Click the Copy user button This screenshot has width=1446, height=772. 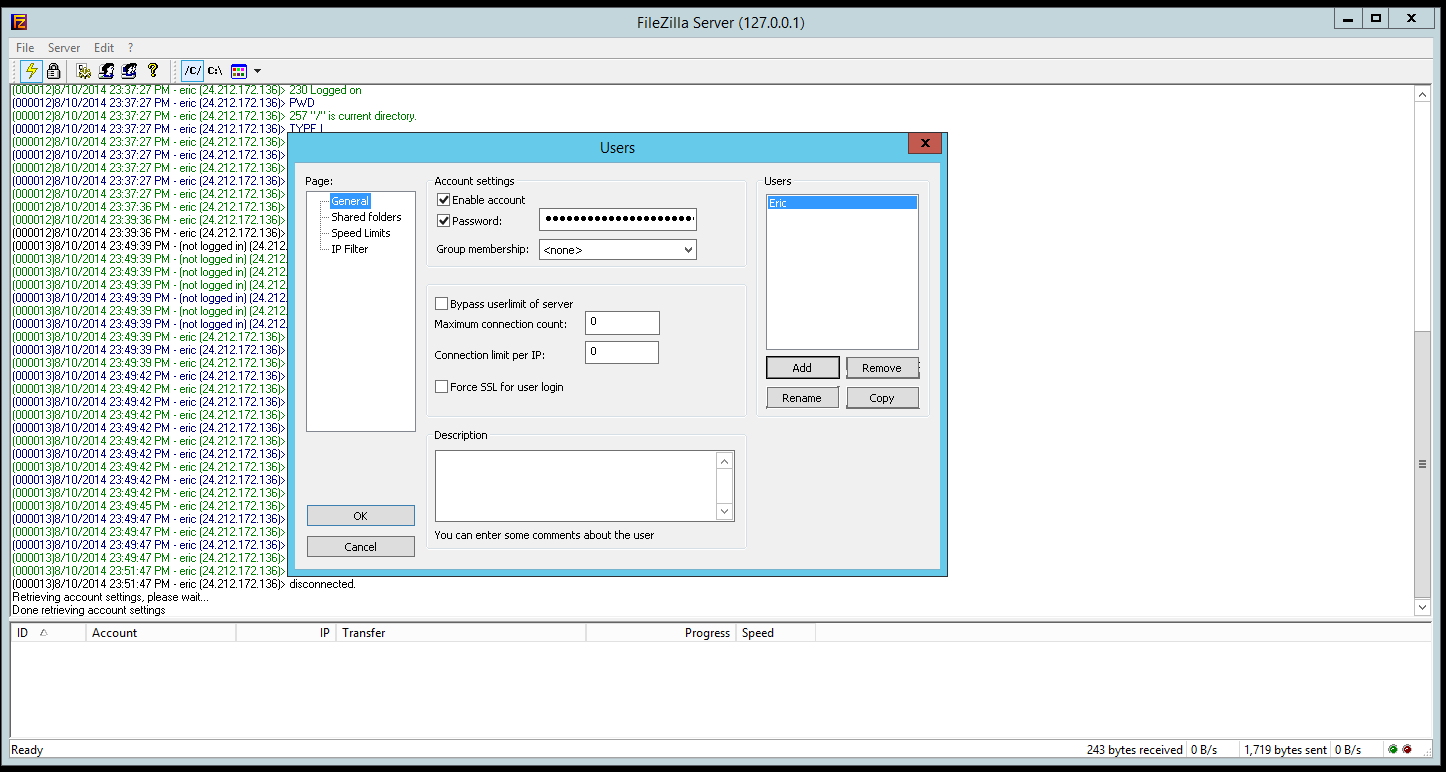coord(882,398)
